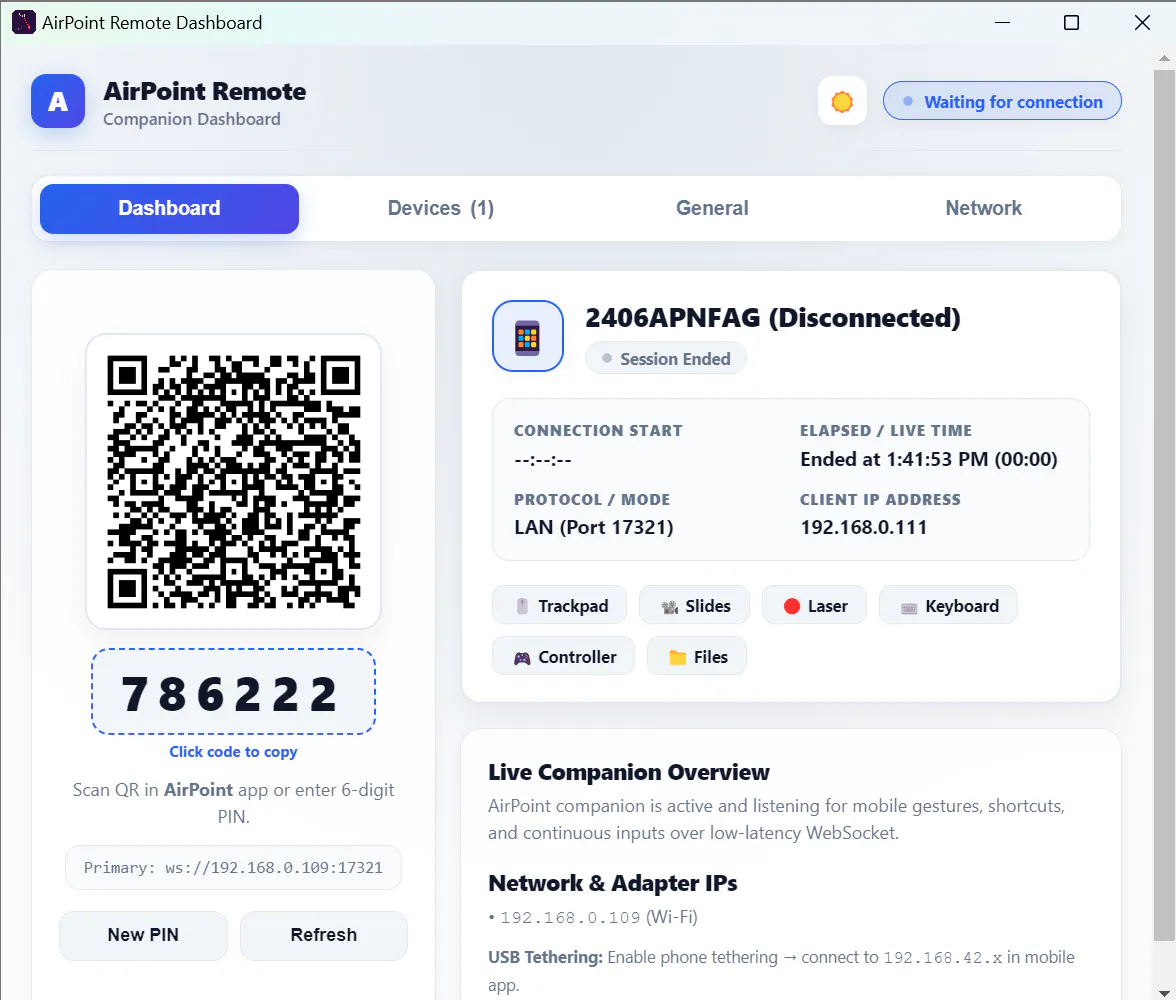This screenshot has width=1176, height=1000.
Task: Click the '--:--:--' connection start value
Action: coord(542,460)
